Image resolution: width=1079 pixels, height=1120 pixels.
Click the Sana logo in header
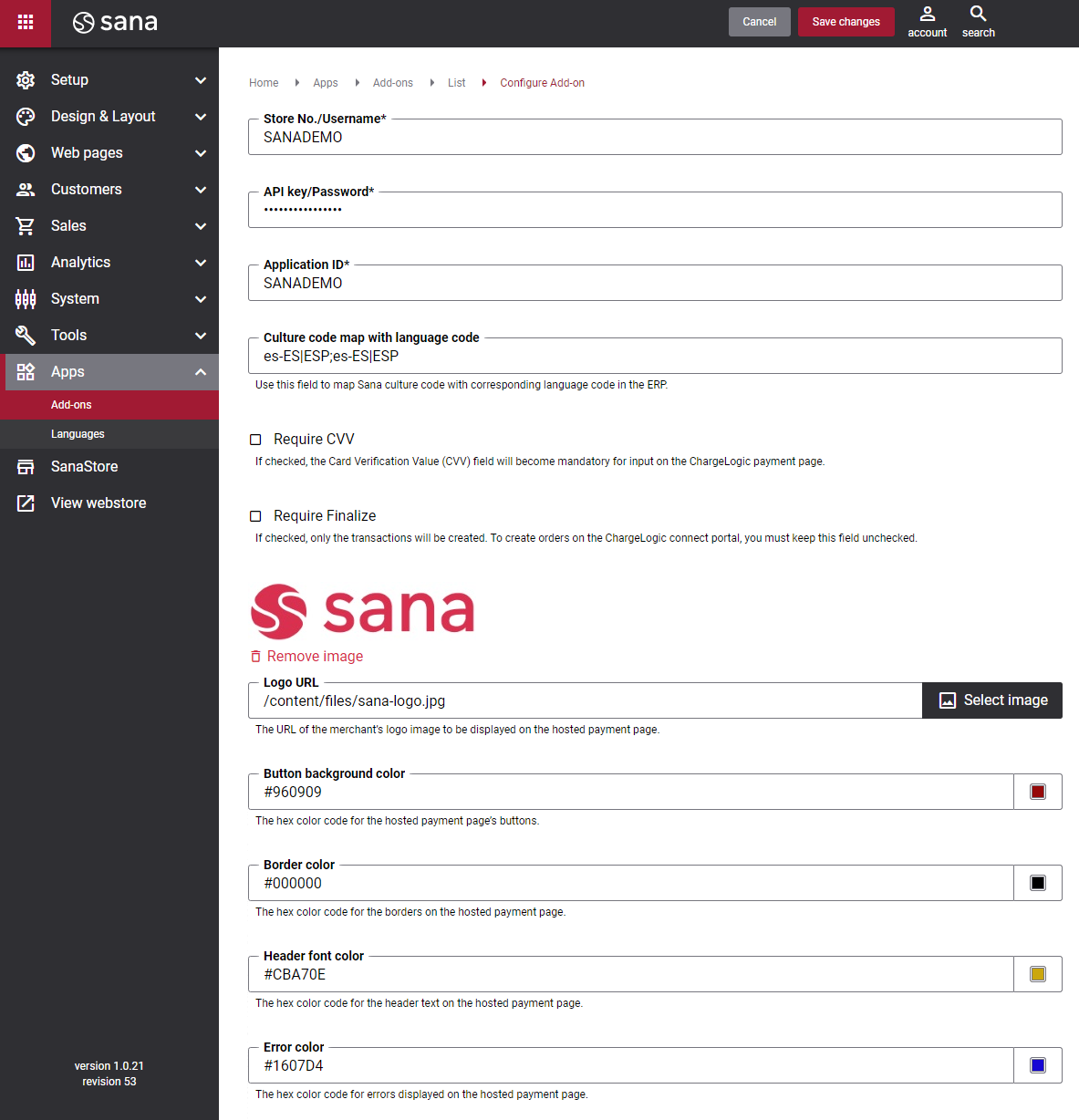[115, 22]
